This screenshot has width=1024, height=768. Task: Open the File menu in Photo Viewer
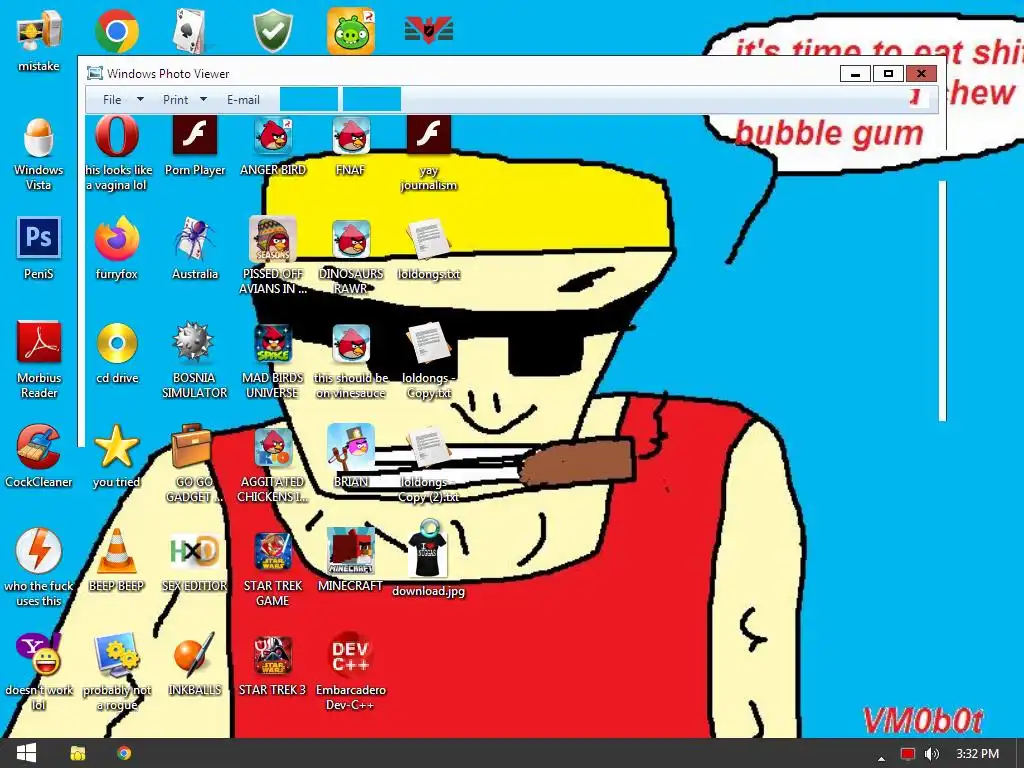112,99
